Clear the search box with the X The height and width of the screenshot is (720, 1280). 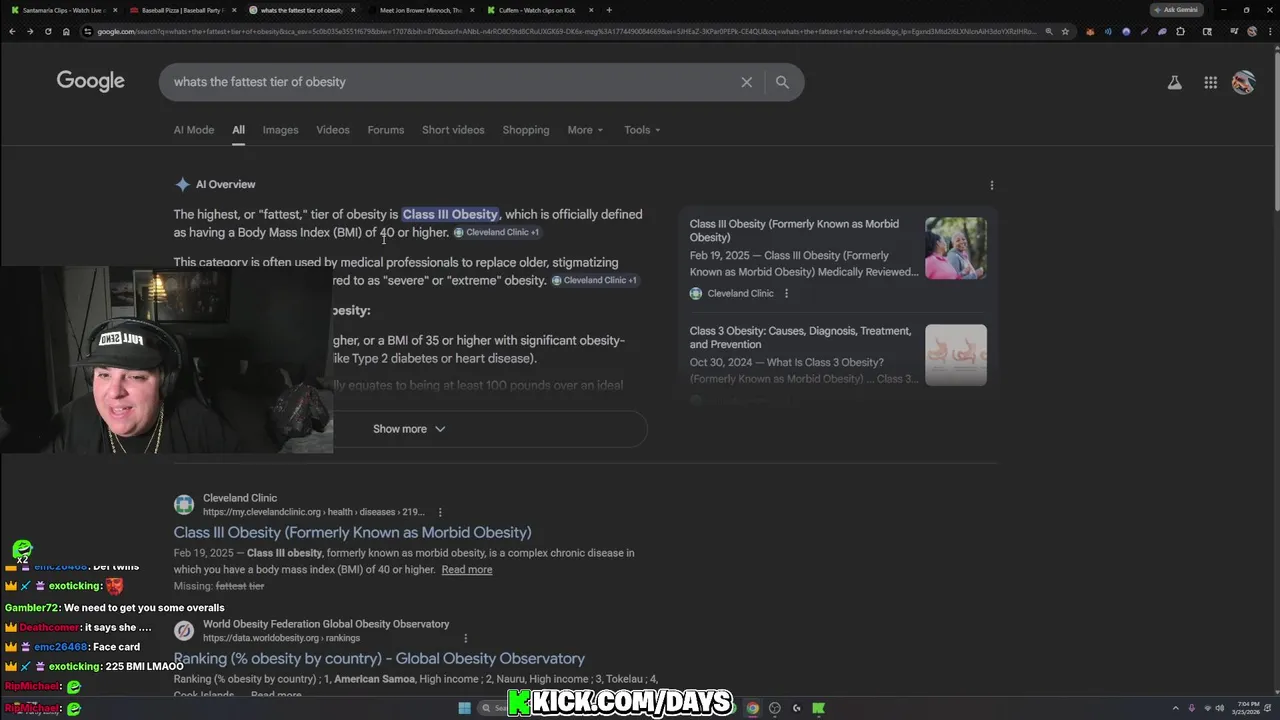pyautogui.click(x=746, y=82)
